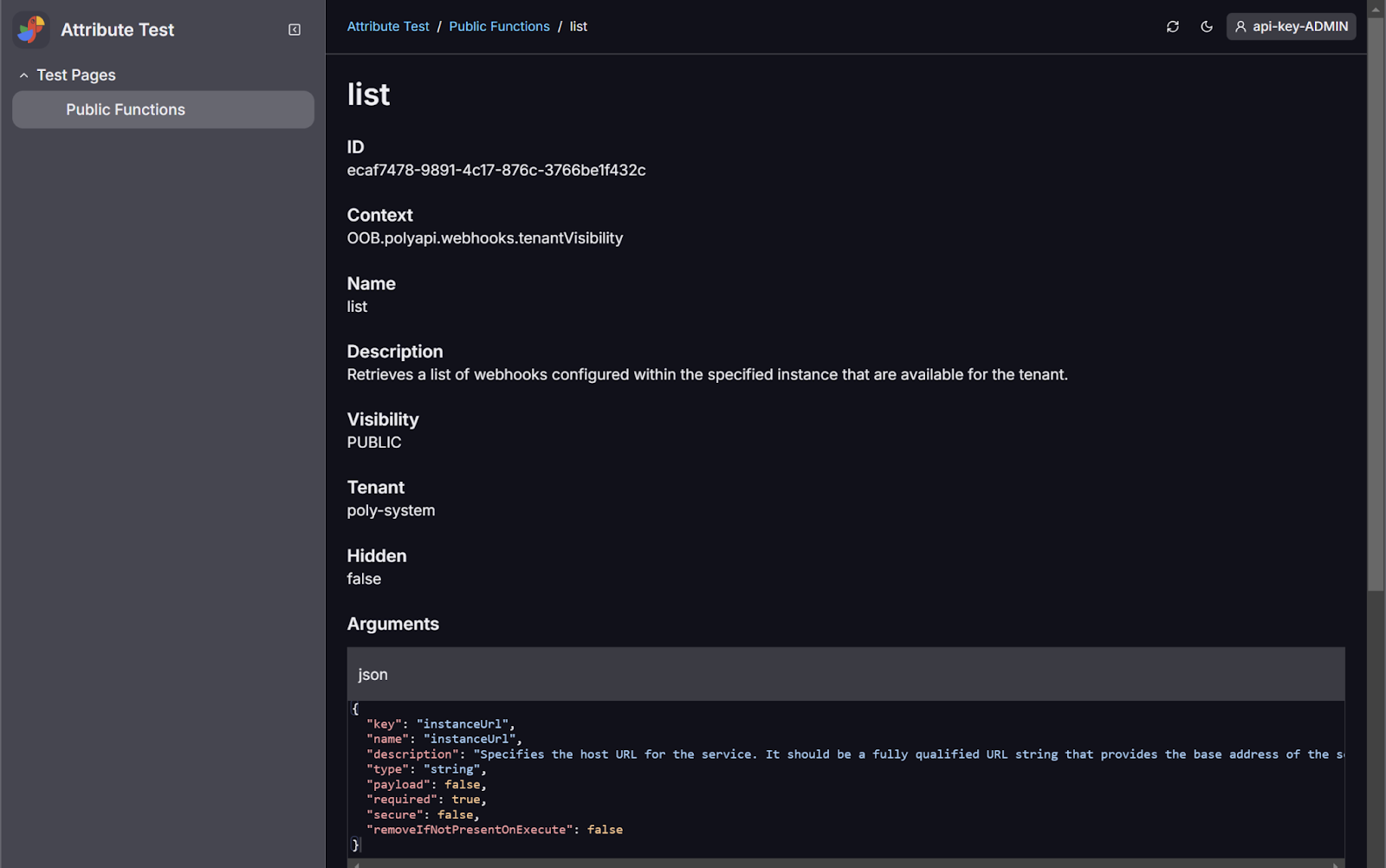Toggle dark mode with the moon icon
Image resolution: width=1386 pixels, height=868 pixels.
point(1207,27)
